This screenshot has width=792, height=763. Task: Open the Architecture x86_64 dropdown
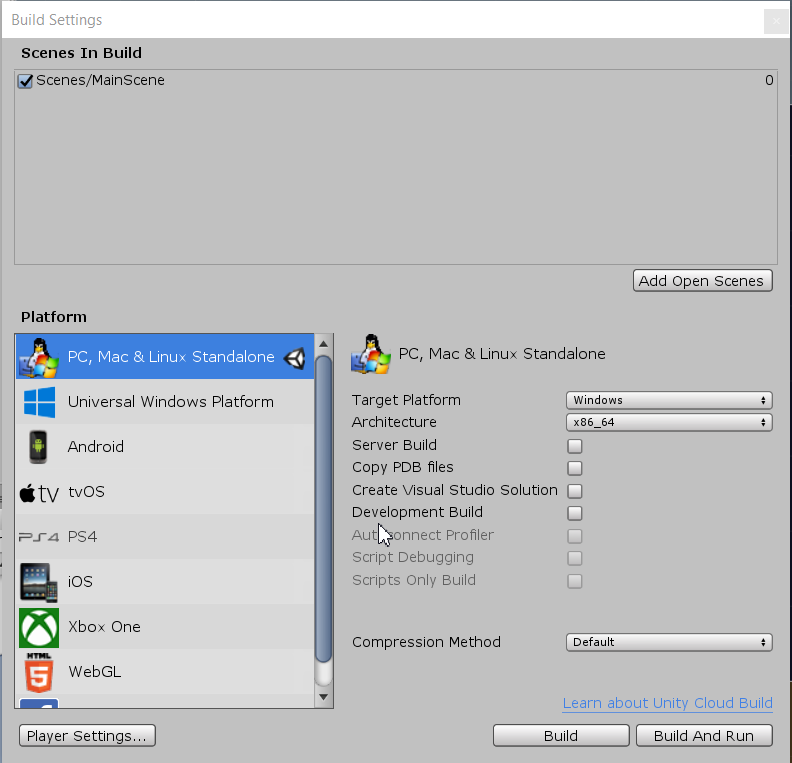669,422
